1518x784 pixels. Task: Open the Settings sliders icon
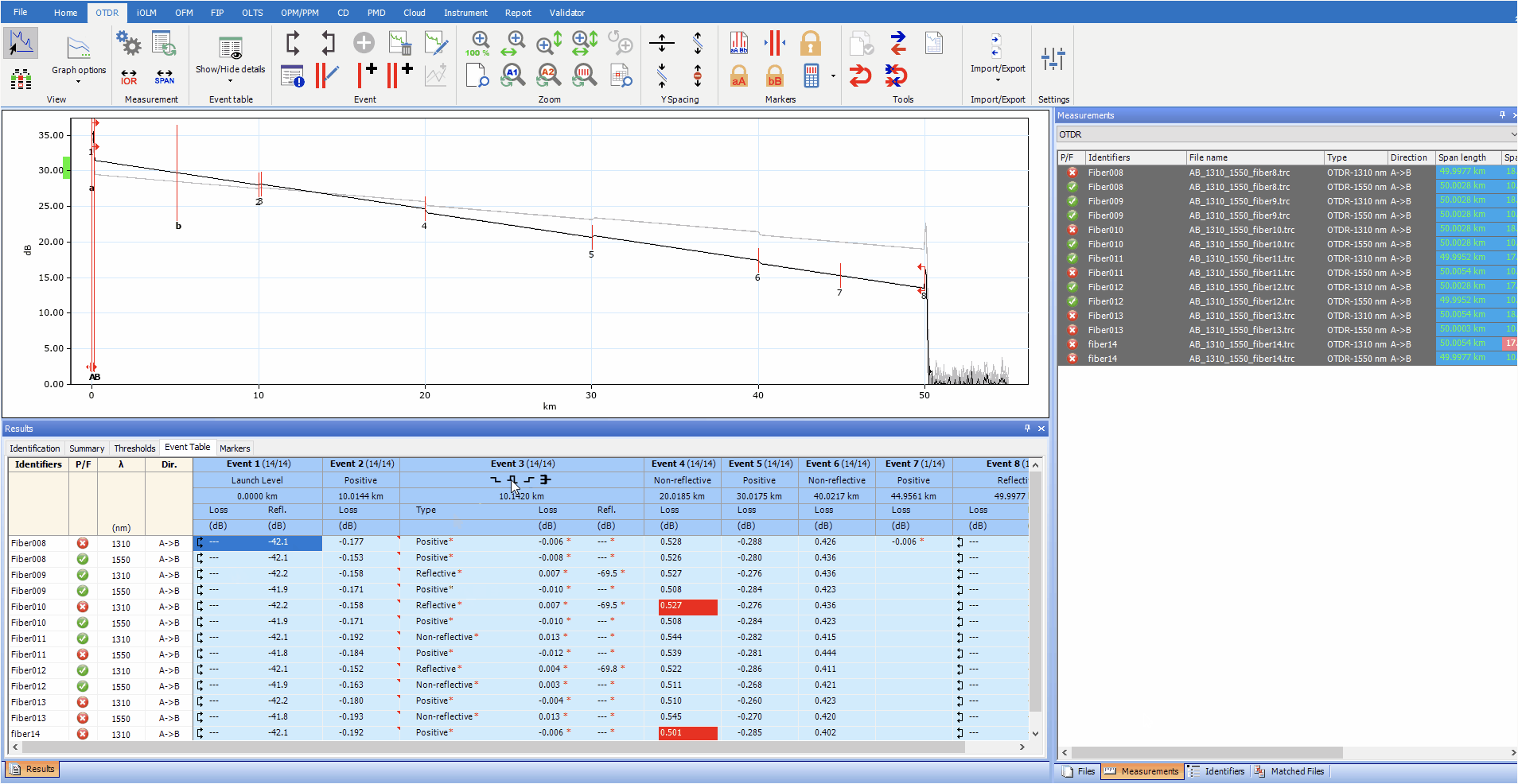pos(1053,59)
